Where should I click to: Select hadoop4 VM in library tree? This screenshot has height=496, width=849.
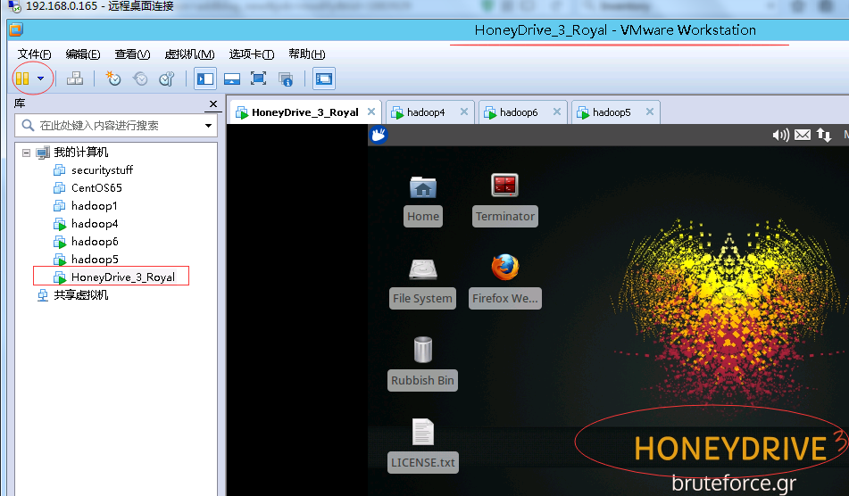[94, 224]
